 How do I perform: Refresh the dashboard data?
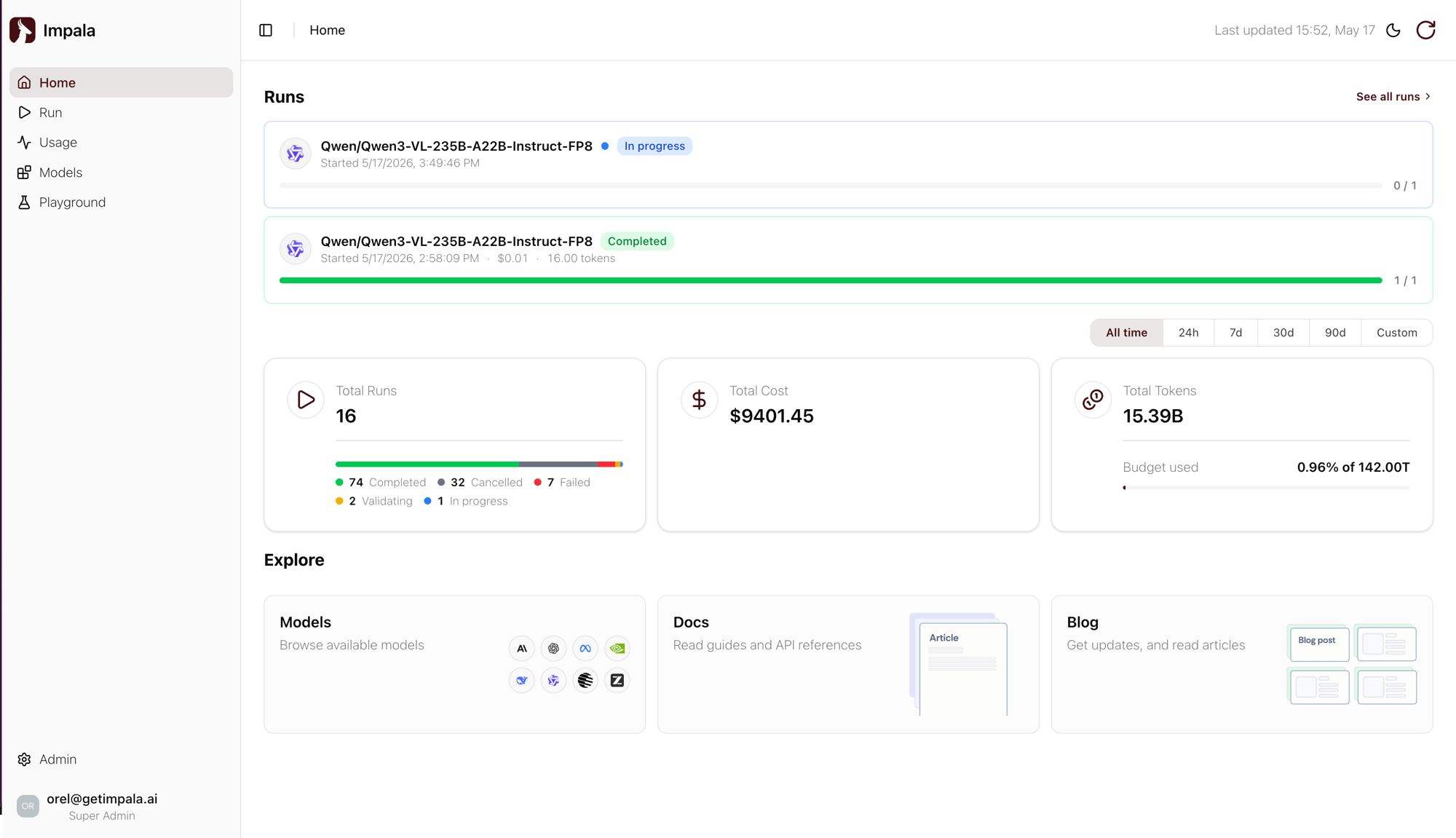pyautogui.click(x=1425, y=30)
